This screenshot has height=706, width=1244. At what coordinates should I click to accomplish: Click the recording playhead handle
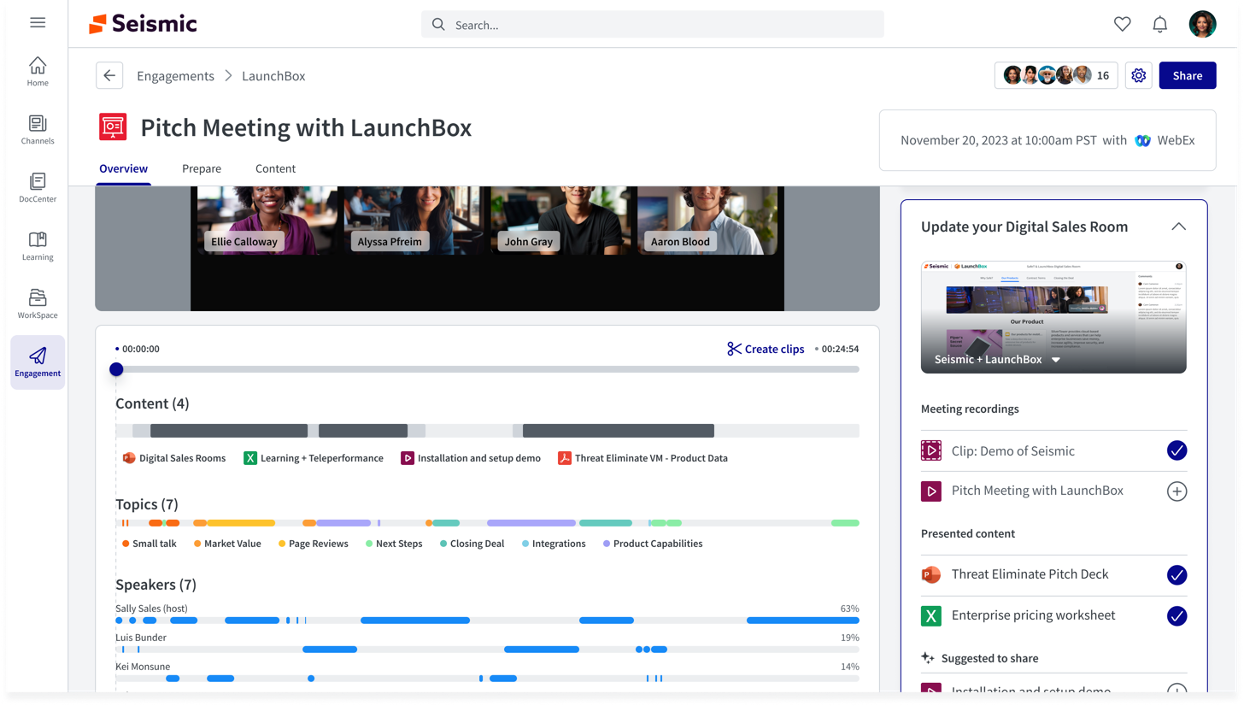[116, 370]
